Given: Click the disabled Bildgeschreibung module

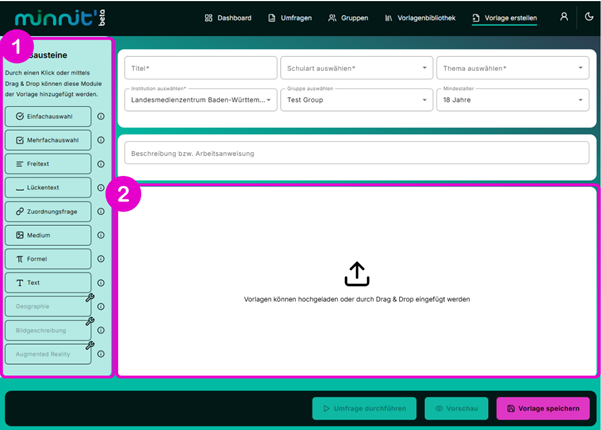Looking at the screenshot, I should (x=48, y=330).
